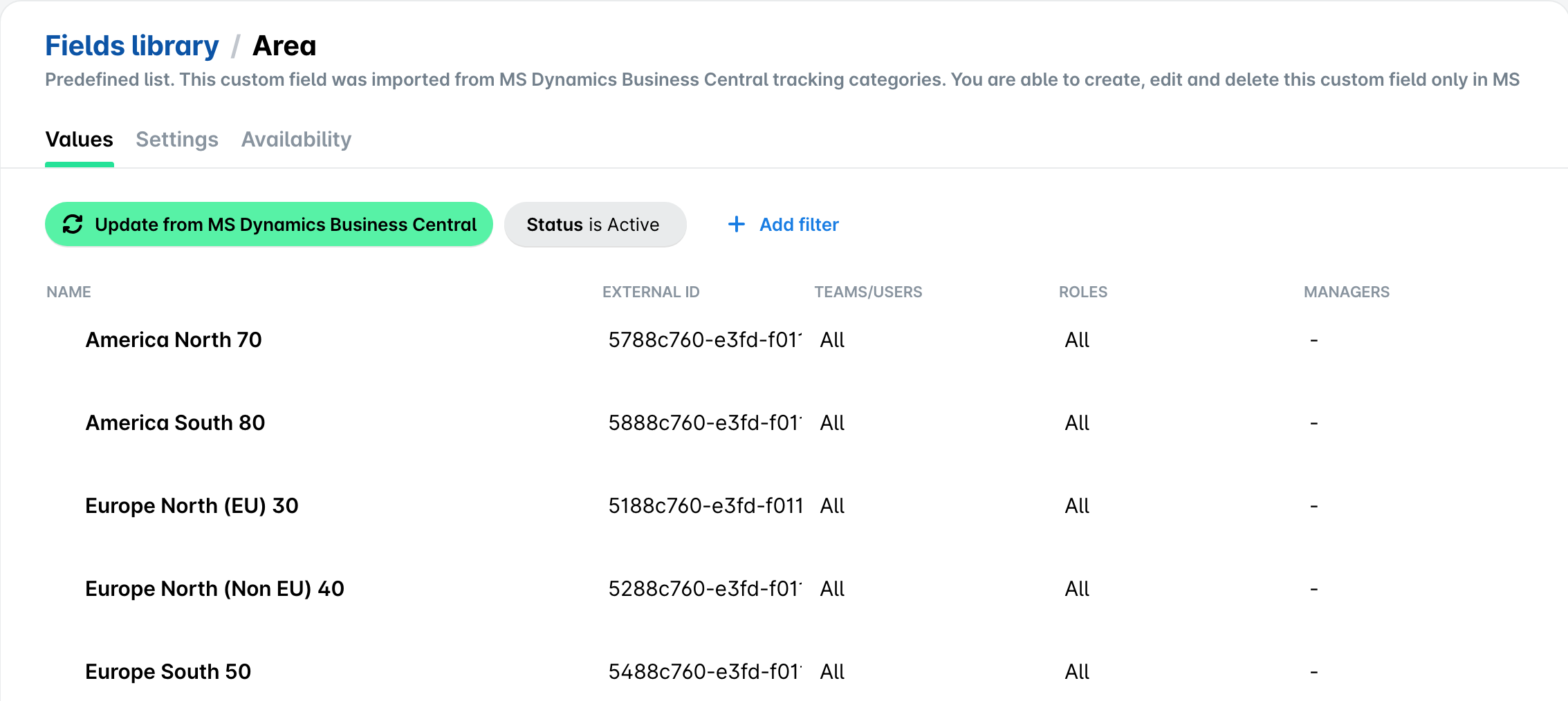Click the plus icon beside Add filter

pyautogui.click(x=737, y=224)
